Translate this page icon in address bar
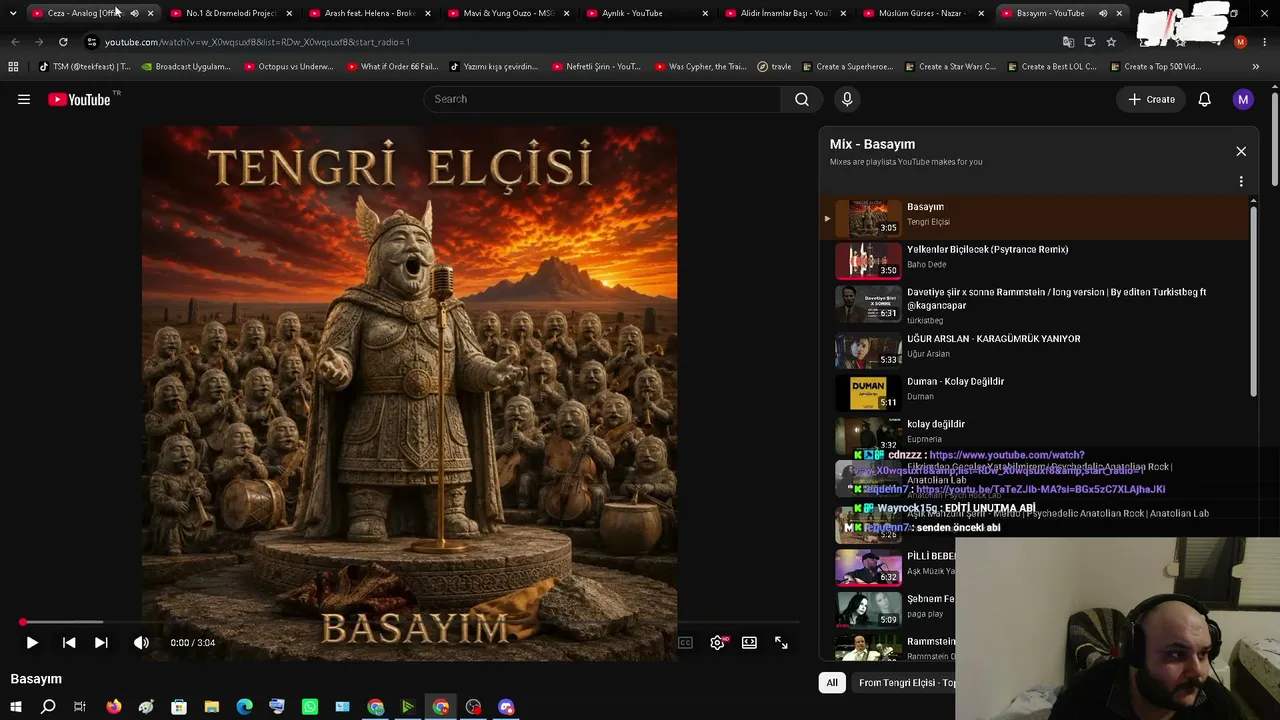Image resolution: width=1280 pixels, height=720 pixels. (x=1068, y=42)
